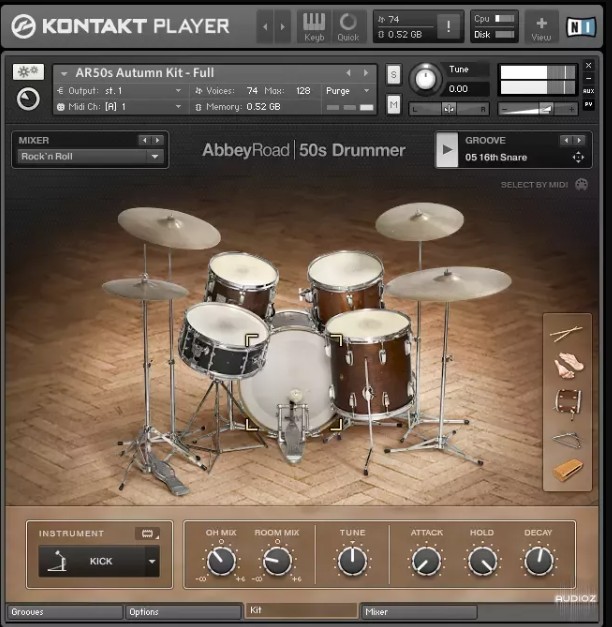The height and width of the screenshot is (627, 612).
Task: Expand the KICK instrument dropdown
Action: pyautogui.click(x=152, y=562)
